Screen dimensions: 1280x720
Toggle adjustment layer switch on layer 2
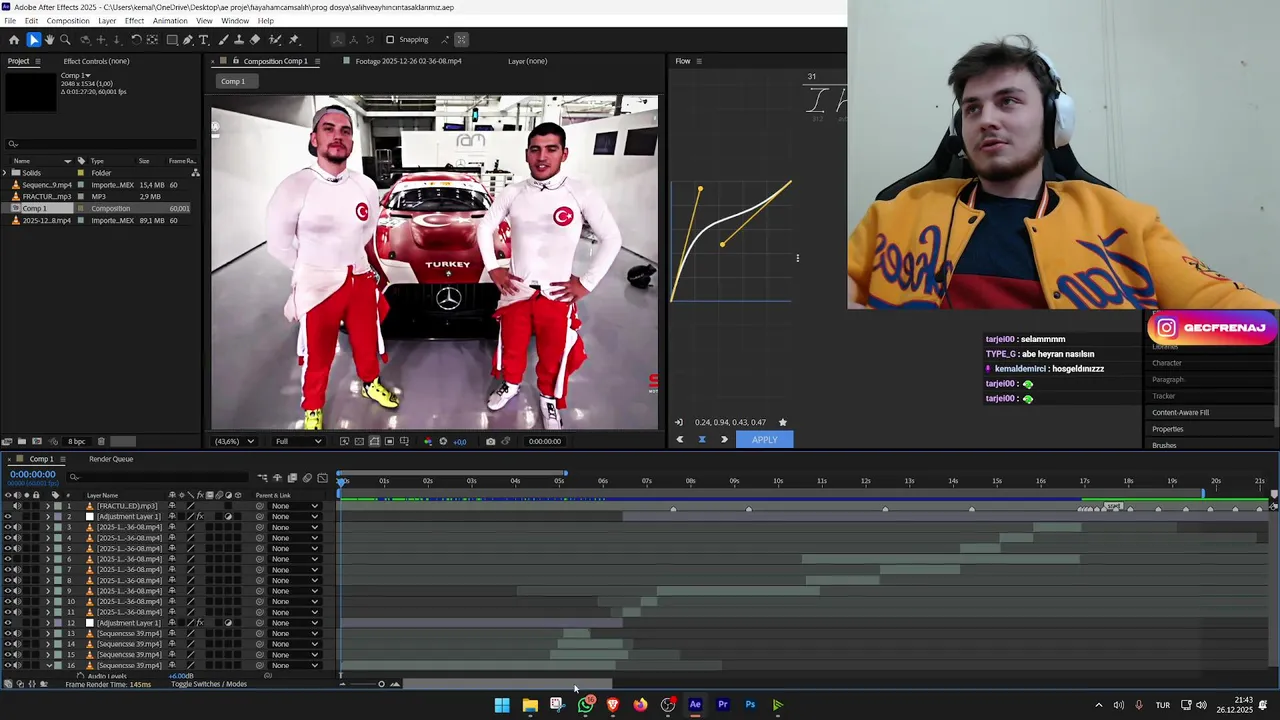coord(228,517)
